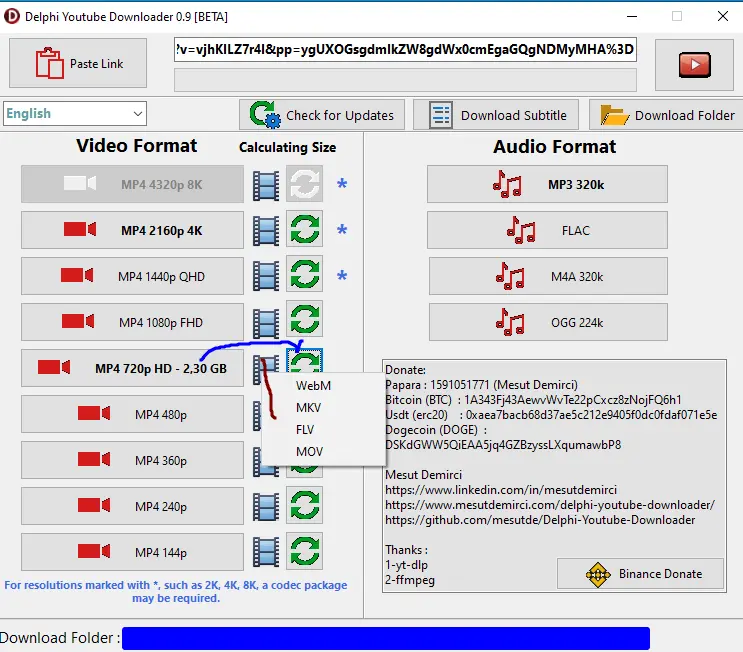Click refresh size icon for 2160p 4K
Screen dimensions: 743x652
(x=305, y=229)
